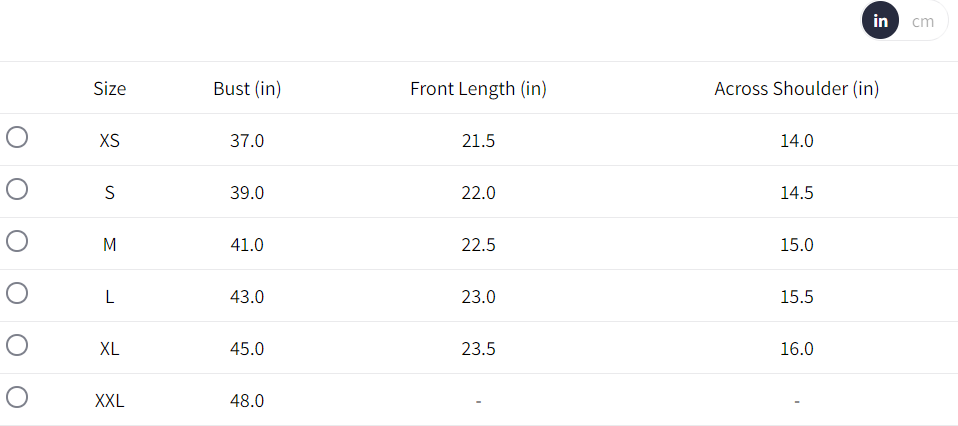Pick the L size radio button
The height and width of the screenshot is (426, 958).
click(17, 294)
